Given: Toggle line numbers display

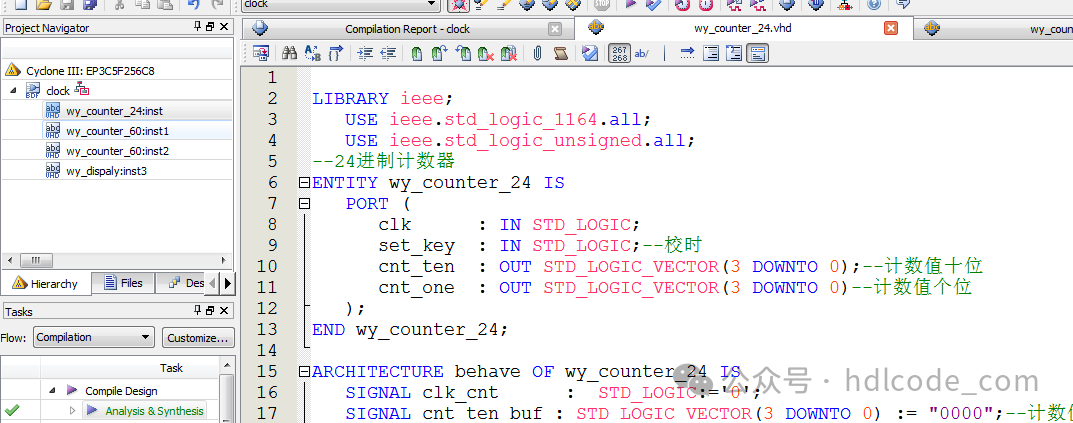Looking at the screenshot, I should tap(619, 53).
